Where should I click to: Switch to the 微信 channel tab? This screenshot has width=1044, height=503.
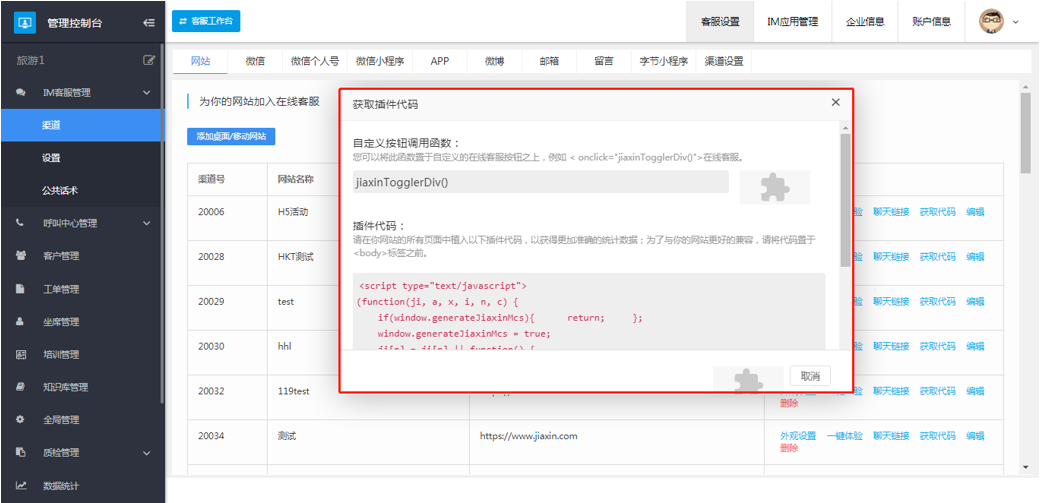(255, 61)
